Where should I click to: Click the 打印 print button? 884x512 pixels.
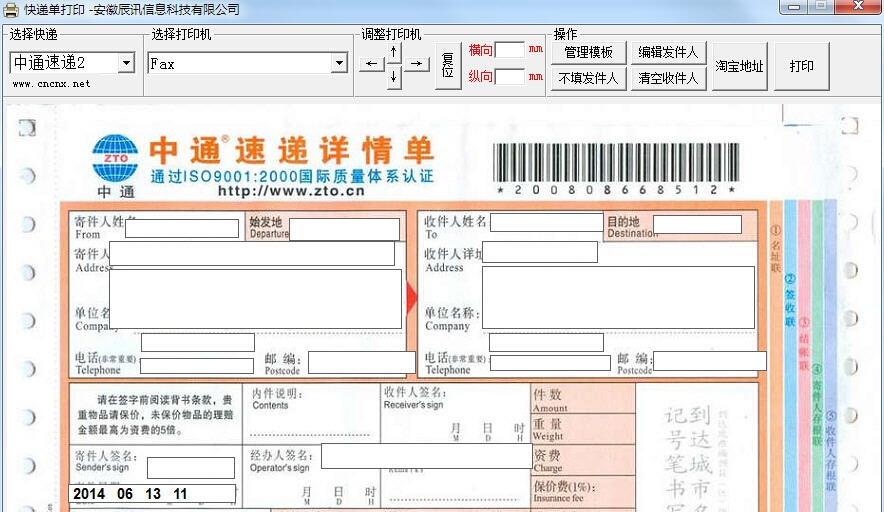click(x=802, y=66)
